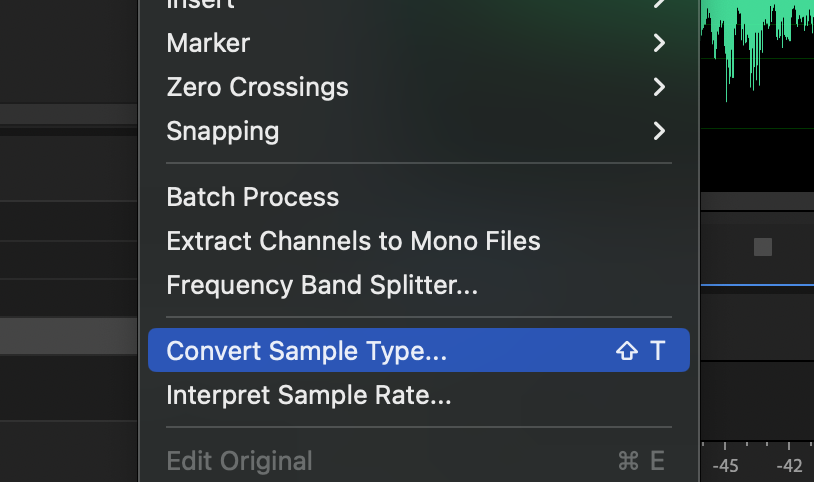
Task: Click the gray bar beneath the waveform
Action: 757,201
